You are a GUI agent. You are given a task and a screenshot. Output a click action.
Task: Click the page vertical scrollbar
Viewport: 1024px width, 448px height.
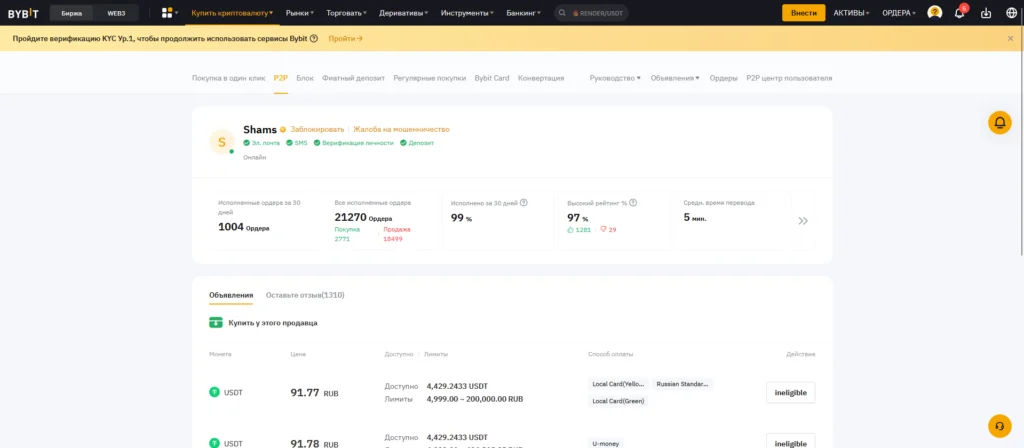coord(1021,140)
